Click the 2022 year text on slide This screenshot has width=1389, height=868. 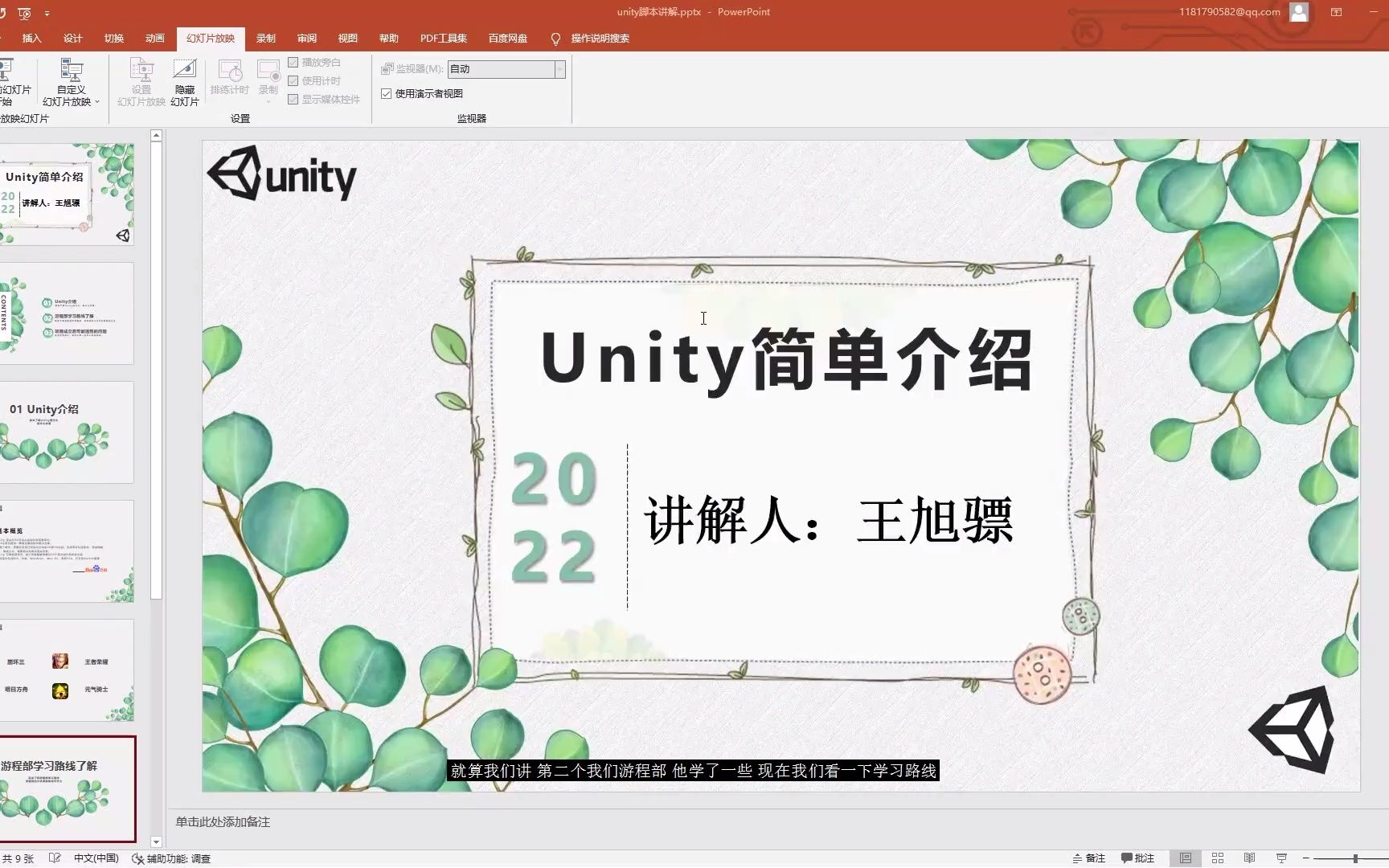(x=554, y=518)
